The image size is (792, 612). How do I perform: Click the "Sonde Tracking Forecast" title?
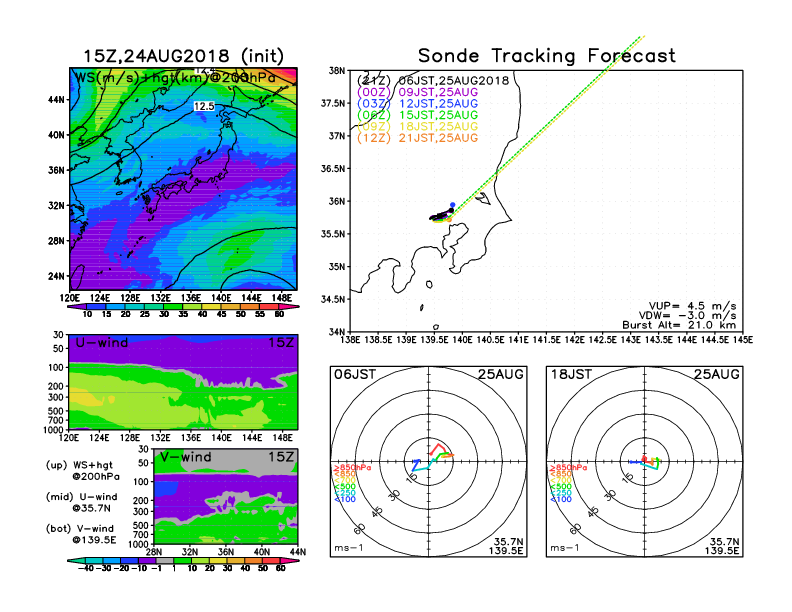547,56
